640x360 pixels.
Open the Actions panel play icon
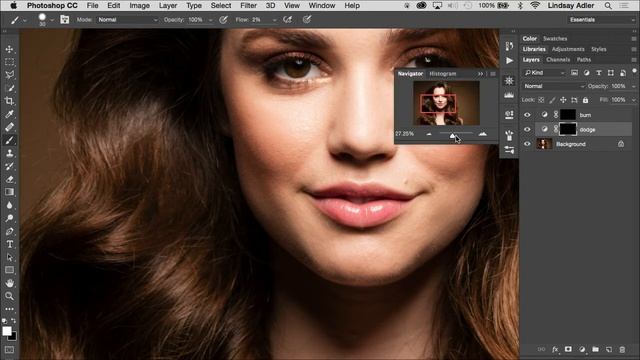point(509,61)
